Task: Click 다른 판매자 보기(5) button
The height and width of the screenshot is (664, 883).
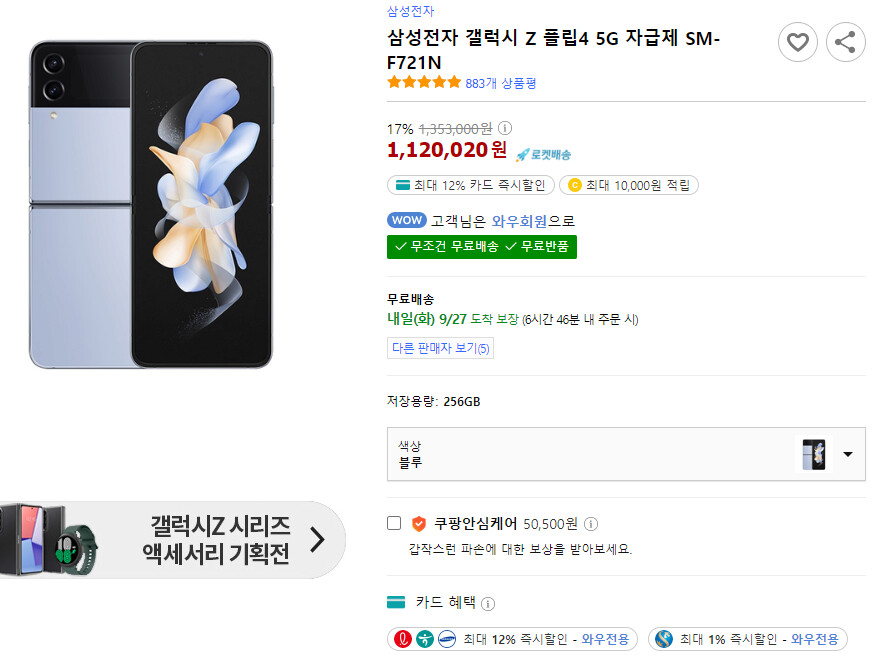Action: [x=440, y=348]
